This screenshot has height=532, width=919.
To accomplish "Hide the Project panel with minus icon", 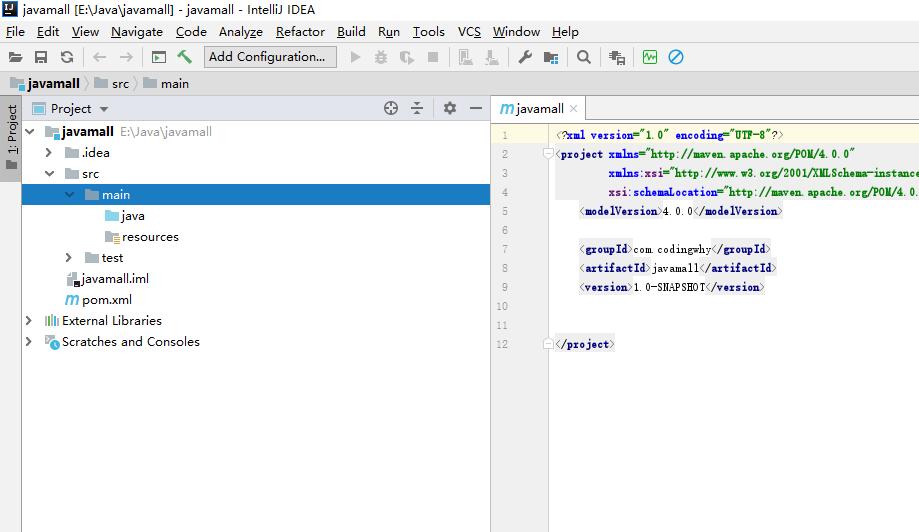I will pos(476,108).
